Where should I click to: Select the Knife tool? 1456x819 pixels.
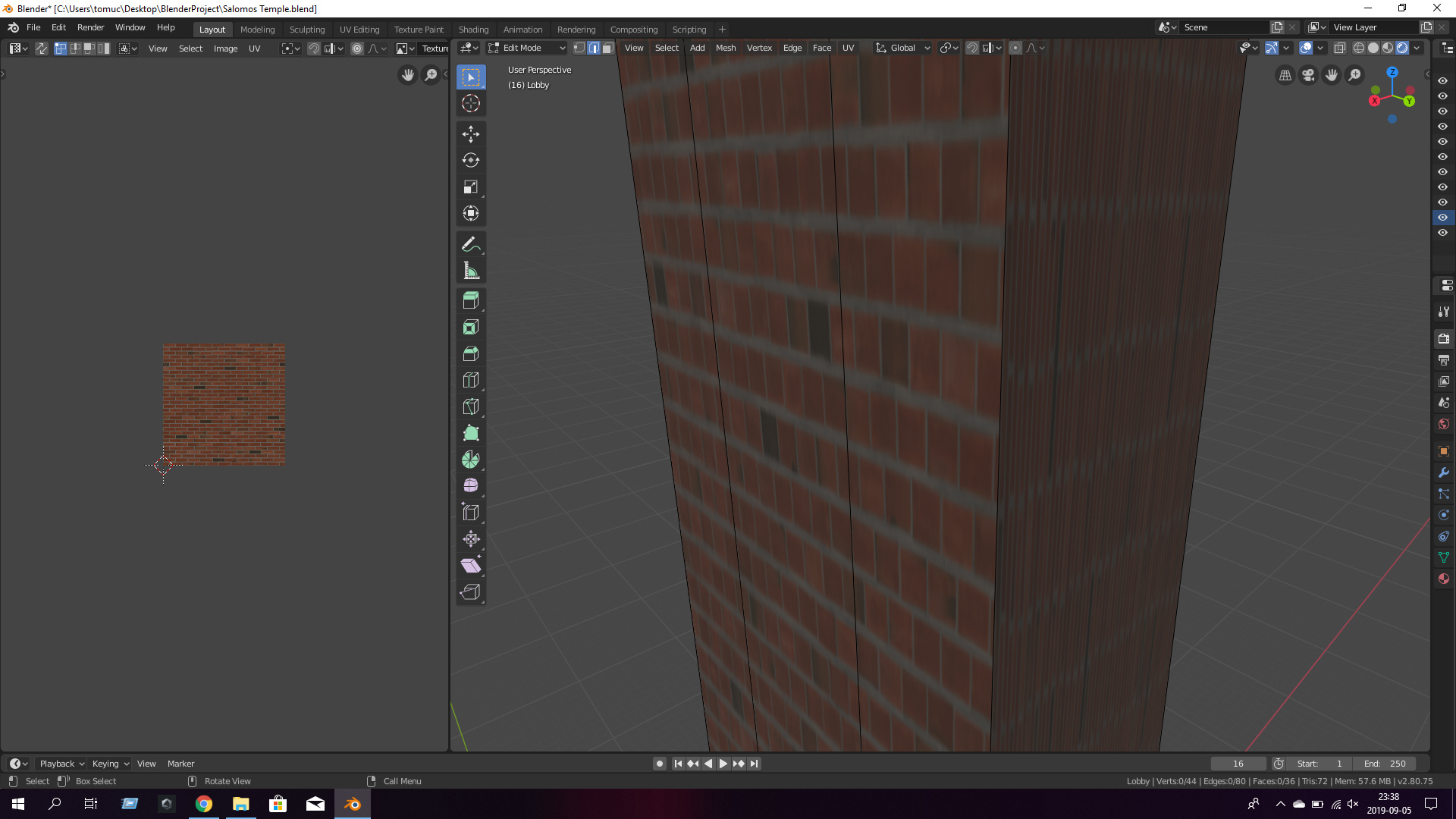click(x=471, y=406)
